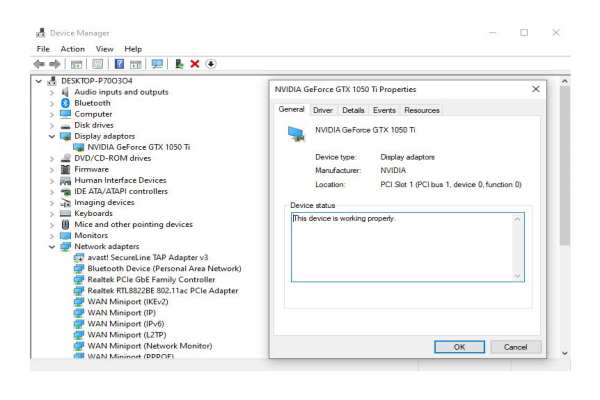Click the Computer category icon

65,114
